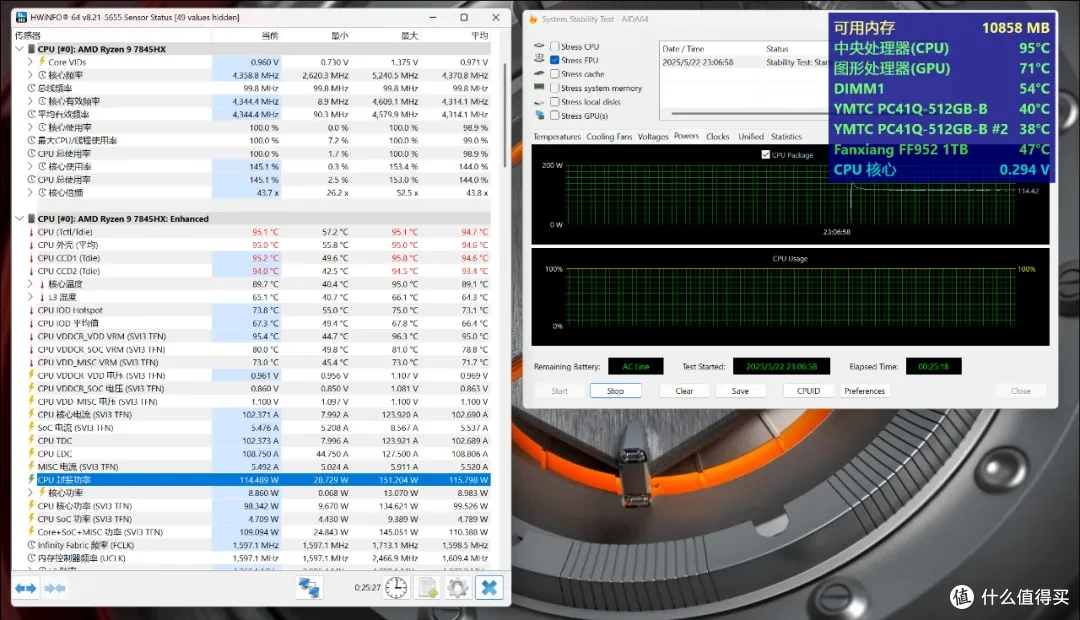Image resolution: width=1080 pixels, height=620 pixels.
Task: Select the log entry 2025/5/22 23:06:58
Action: tap(698, 62)
